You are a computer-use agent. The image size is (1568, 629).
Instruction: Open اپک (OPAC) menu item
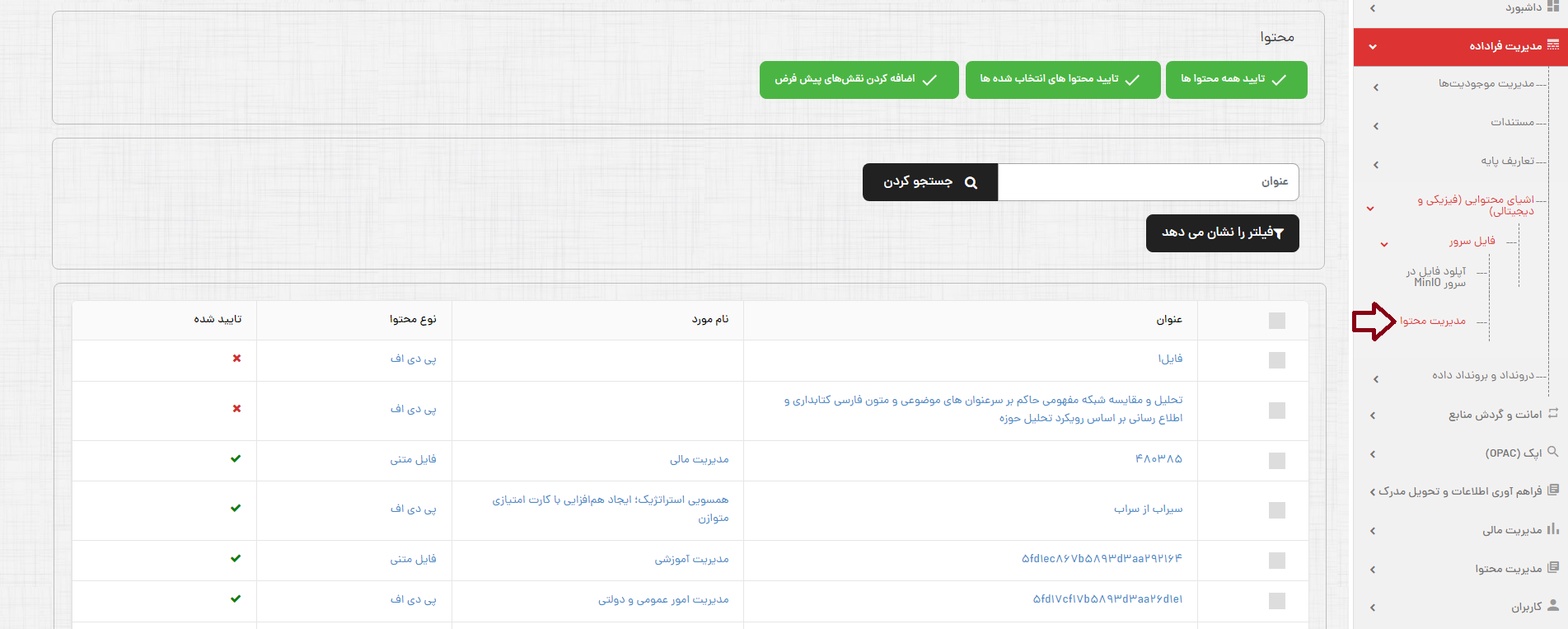pos(1514,453)
